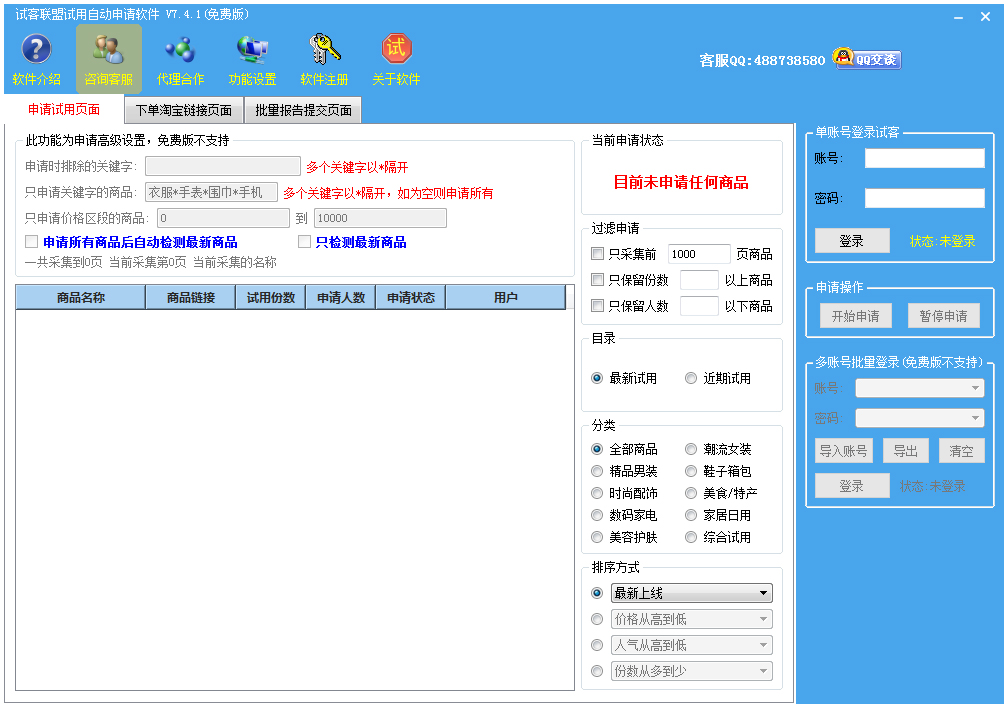Click the minimum price field showing 0

coord(223,218)
